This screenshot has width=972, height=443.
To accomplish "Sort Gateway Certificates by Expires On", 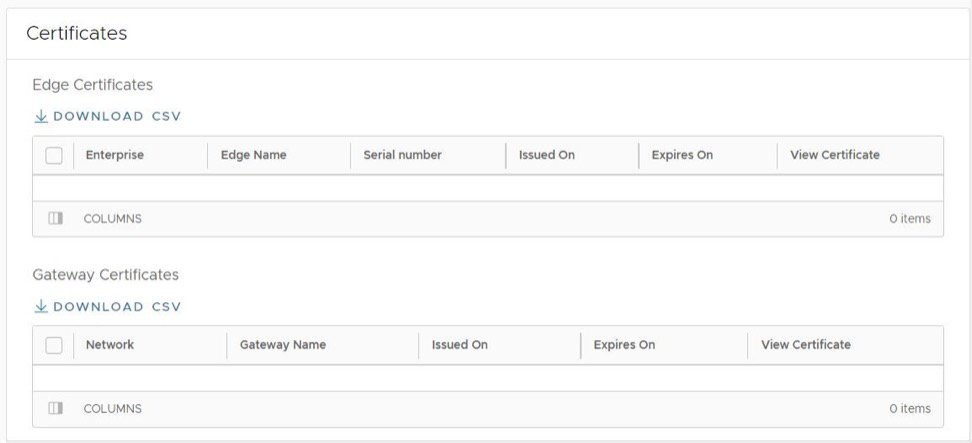I will pyautogui.click(x=624, y=345).
